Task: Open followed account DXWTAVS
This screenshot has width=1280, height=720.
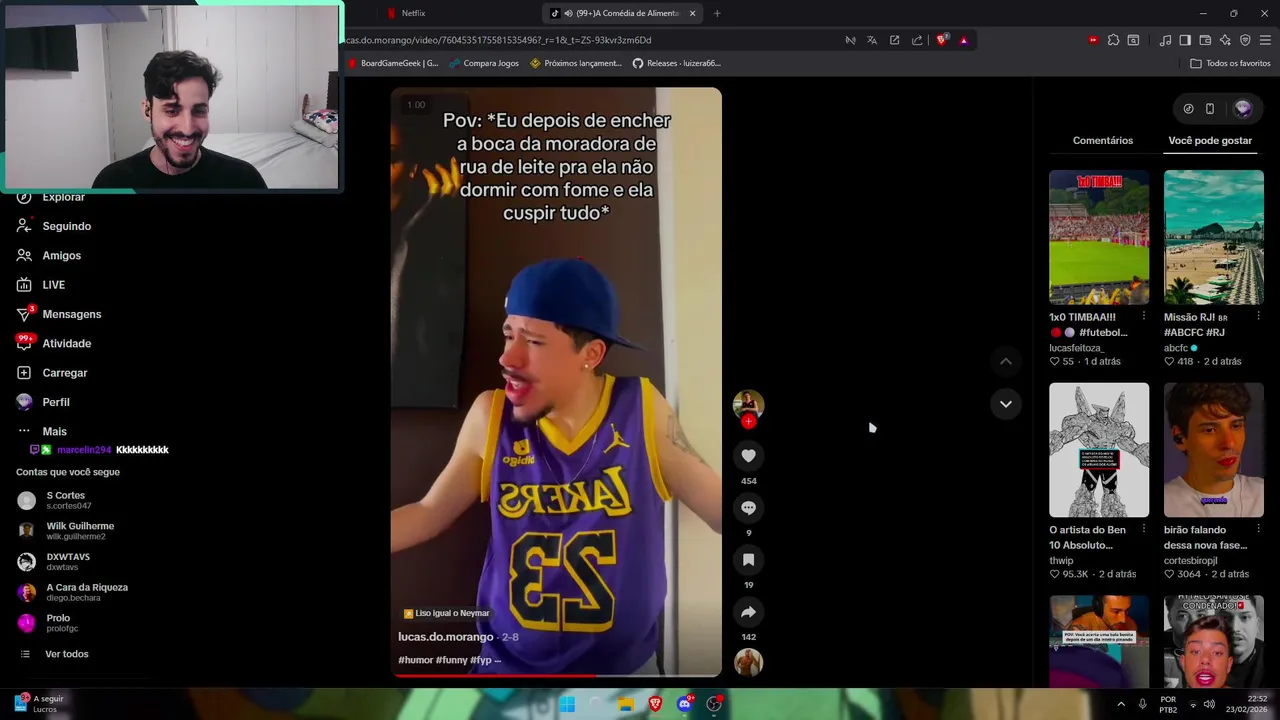Action: 68,561
